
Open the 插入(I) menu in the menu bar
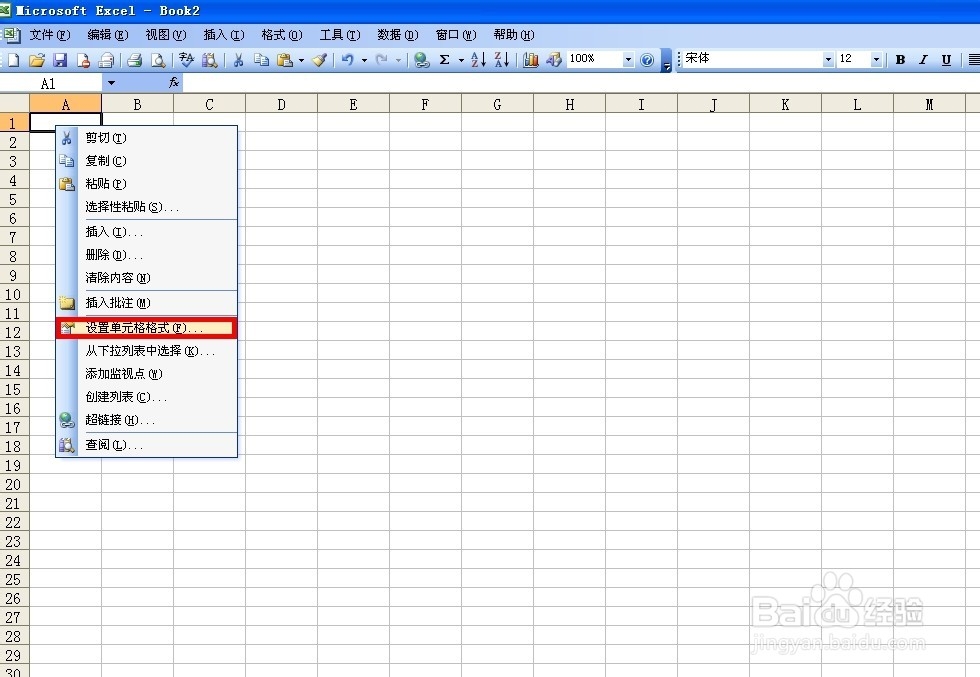(224, 35)
